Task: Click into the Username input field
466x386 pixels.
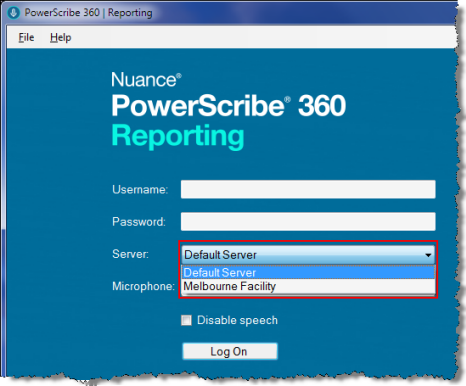Action: click(x=308, y=189)
